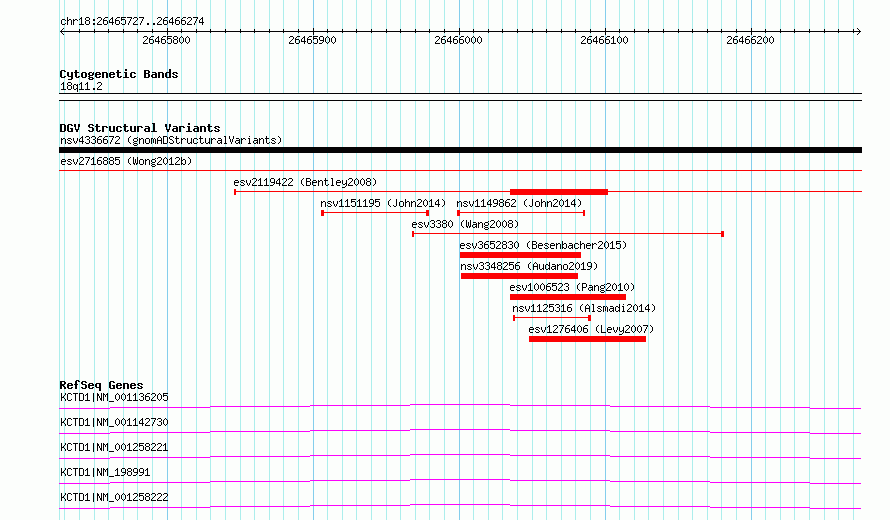Click the chr18:26465727..26466274 region label
Screen dimensions: 890x520
pos(132,21)
